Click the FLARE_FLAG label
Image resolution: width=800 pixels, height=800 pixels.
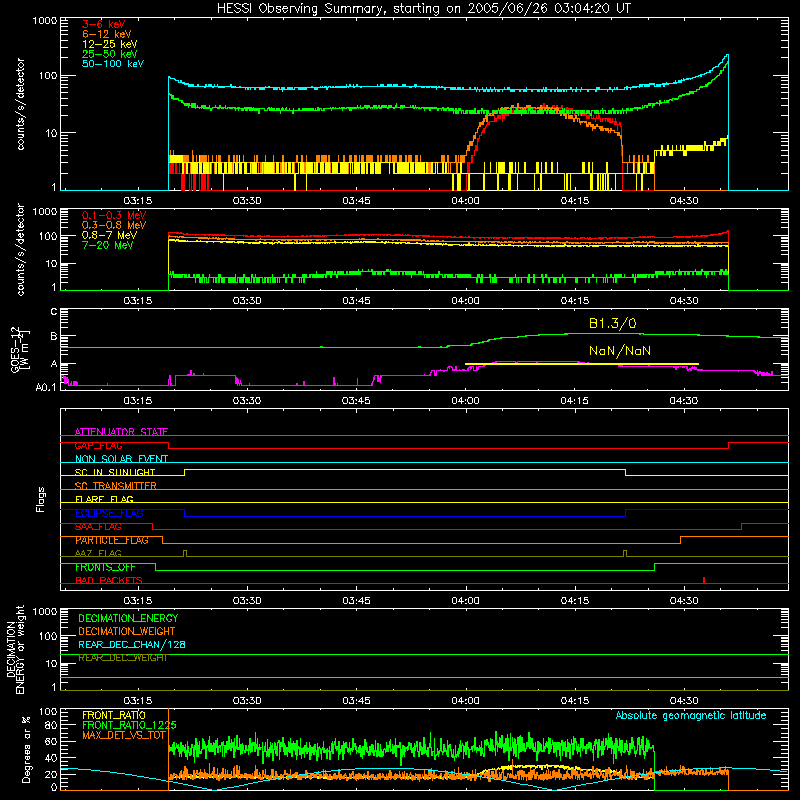coord(104,499)
